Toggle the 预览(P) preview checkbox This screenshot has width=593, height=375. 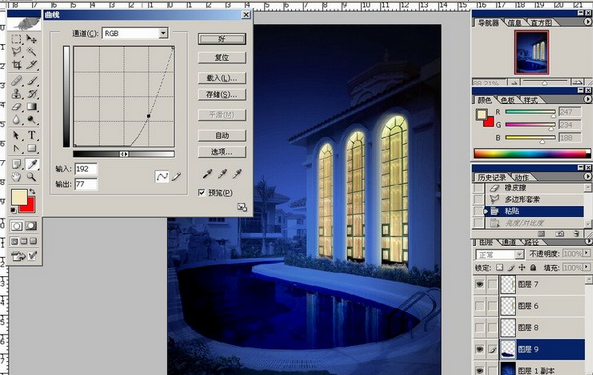(x=202, y=193)
